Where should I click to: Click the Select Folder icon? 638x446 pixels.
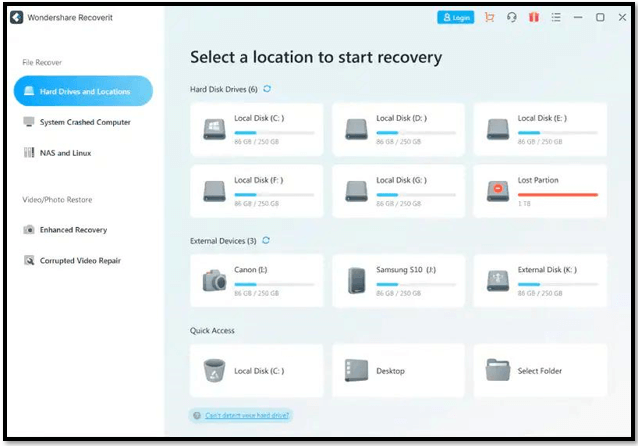pyautogui.click(x=498, y=370)
